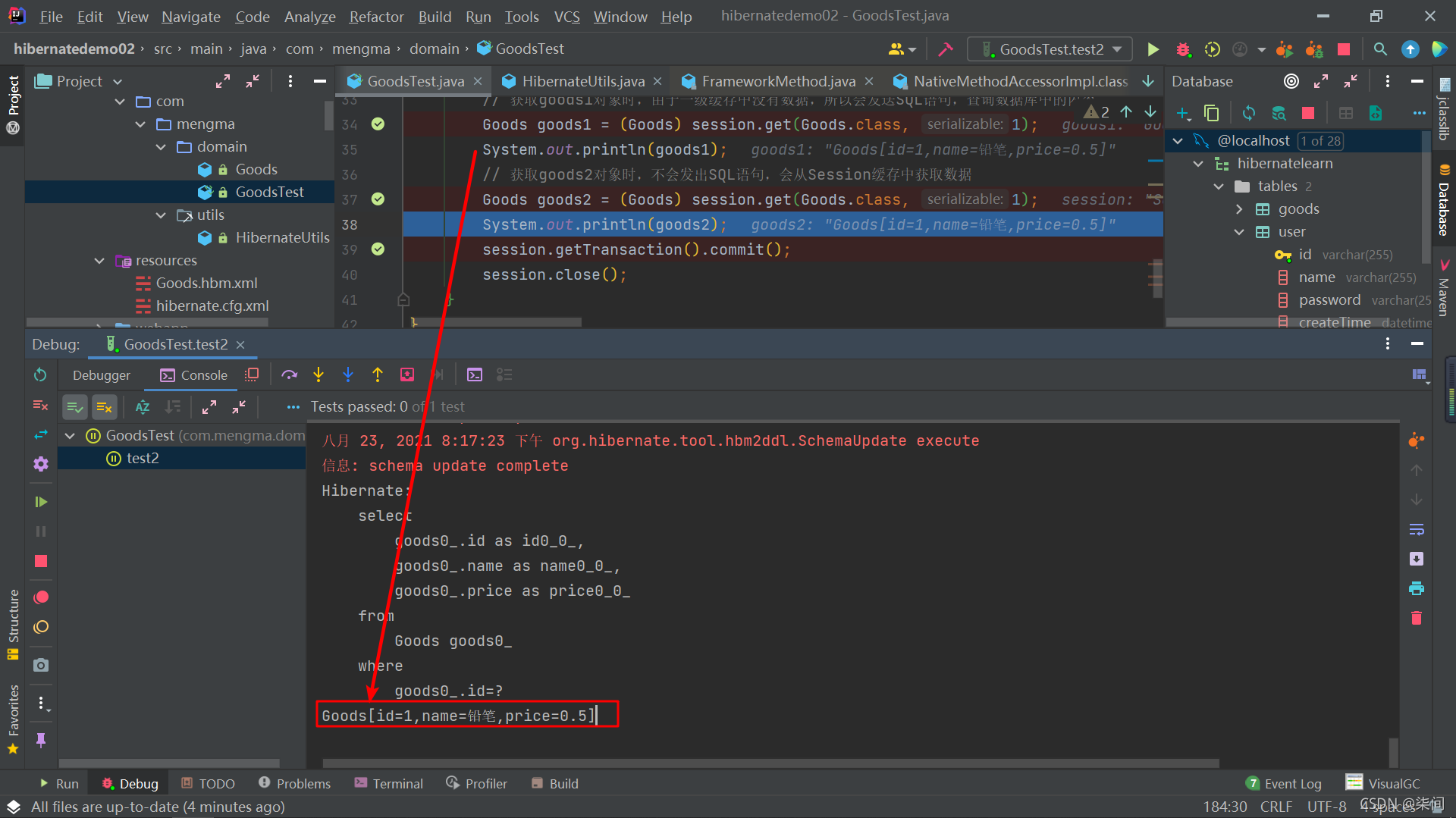Open query console icon in Database panel
Image resolution: width=1456 pixels, height=818 pixels.
[1376, 114]
